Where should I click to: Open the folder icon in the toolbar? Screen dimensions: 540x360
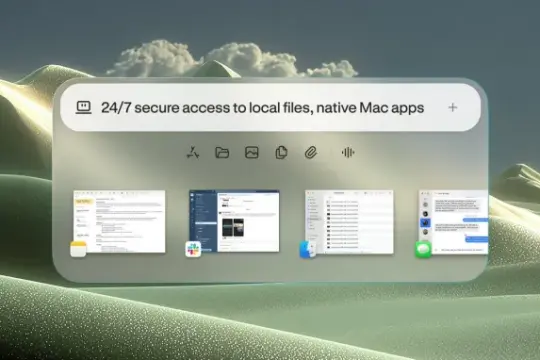coord(222,152)
